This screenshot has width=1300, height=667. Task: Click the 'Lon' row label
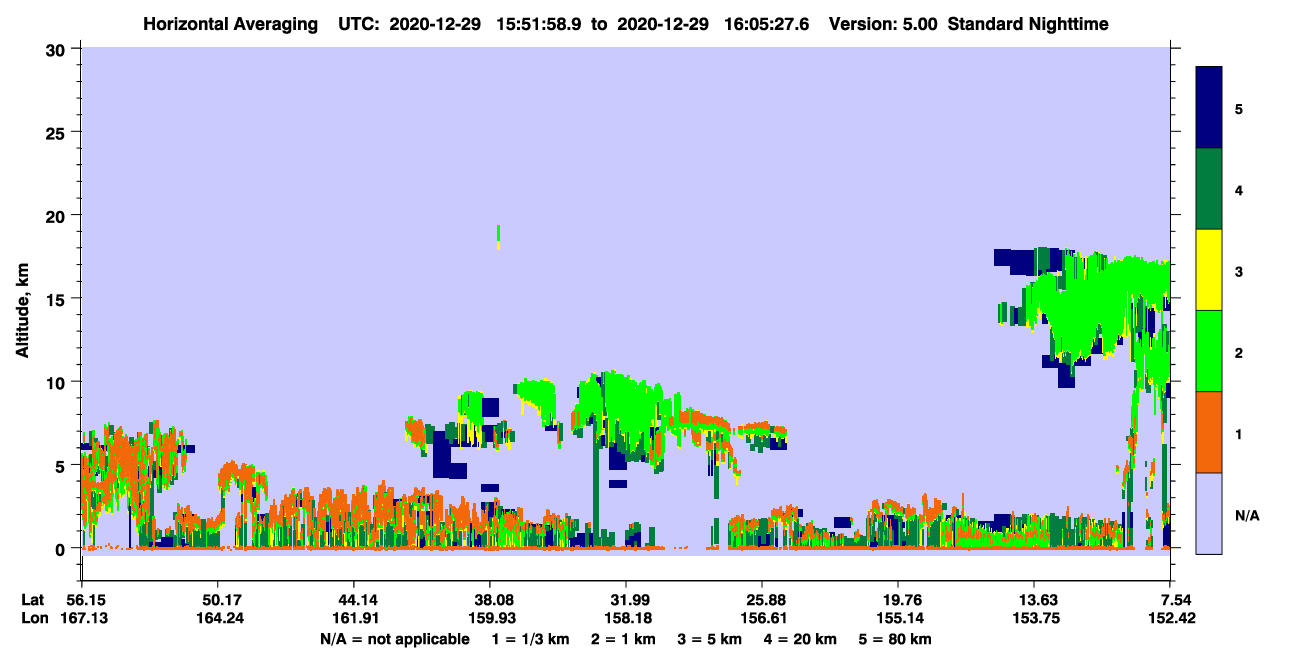pos(34,618)
